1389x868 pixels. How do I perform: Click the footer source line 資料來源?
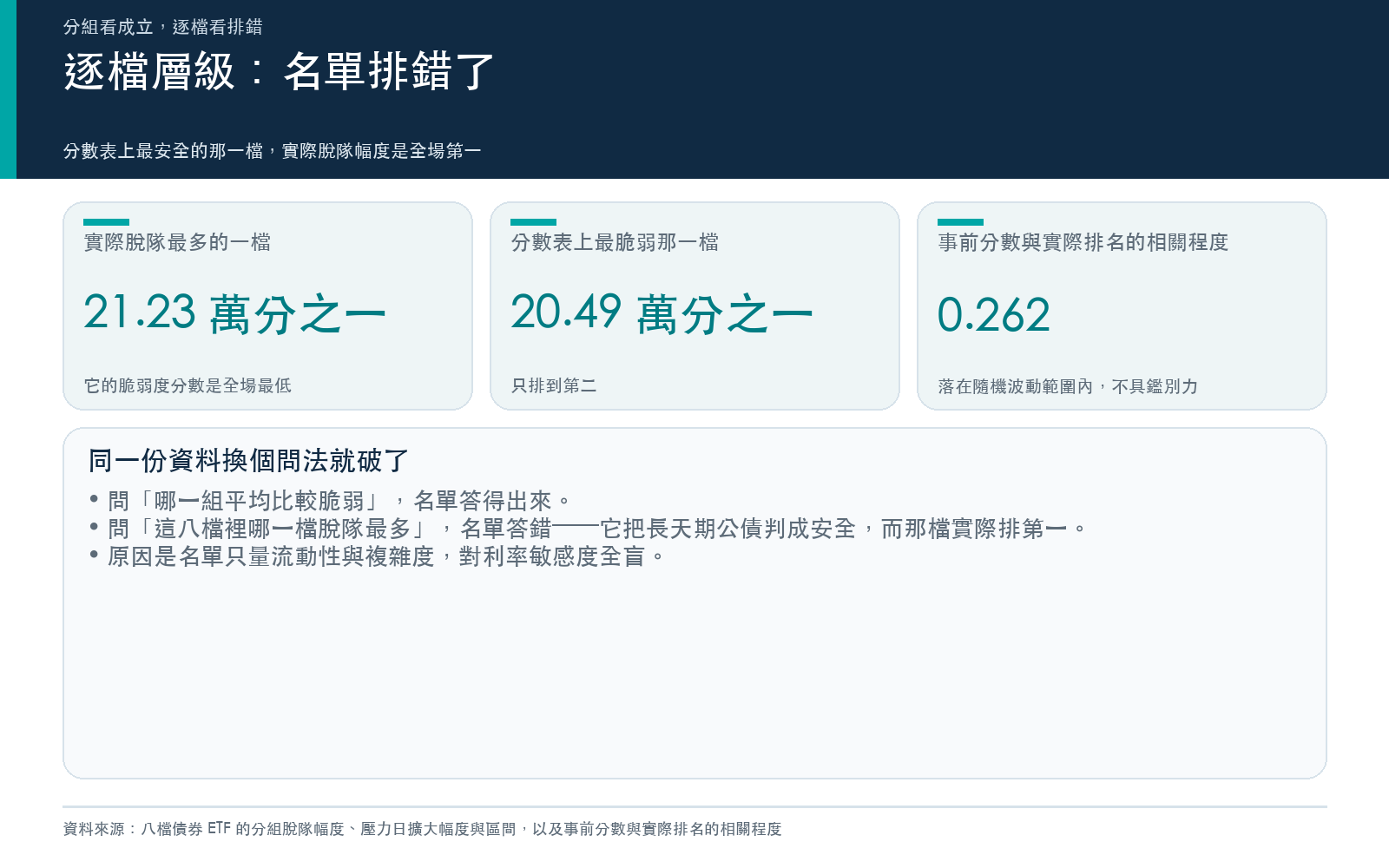point(423,829)
